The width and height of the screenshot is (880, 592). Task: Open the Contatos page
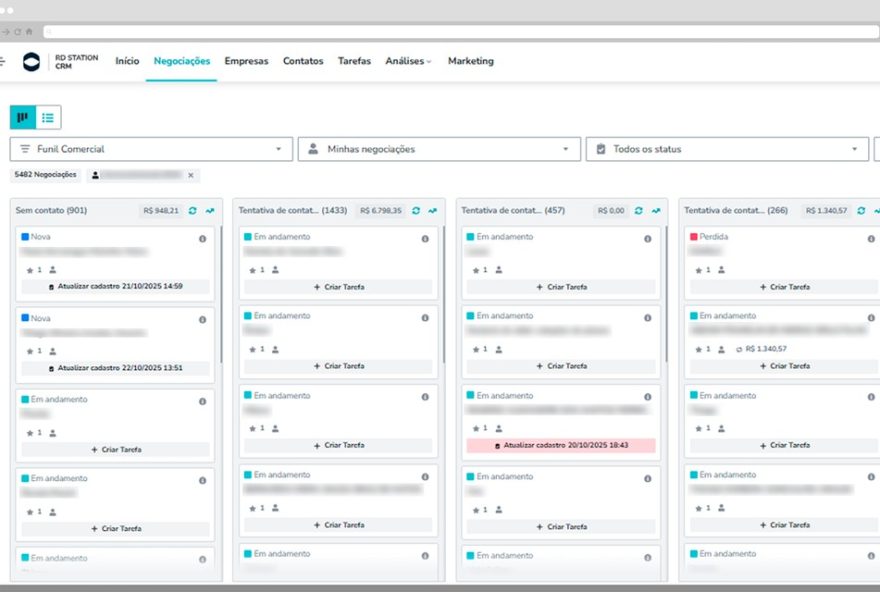click(303, 61)
